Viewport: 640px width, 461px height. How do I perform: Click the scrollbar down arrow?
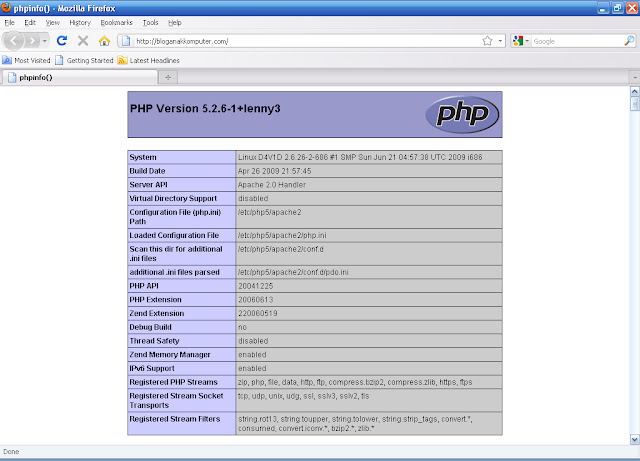coord(634,440)
